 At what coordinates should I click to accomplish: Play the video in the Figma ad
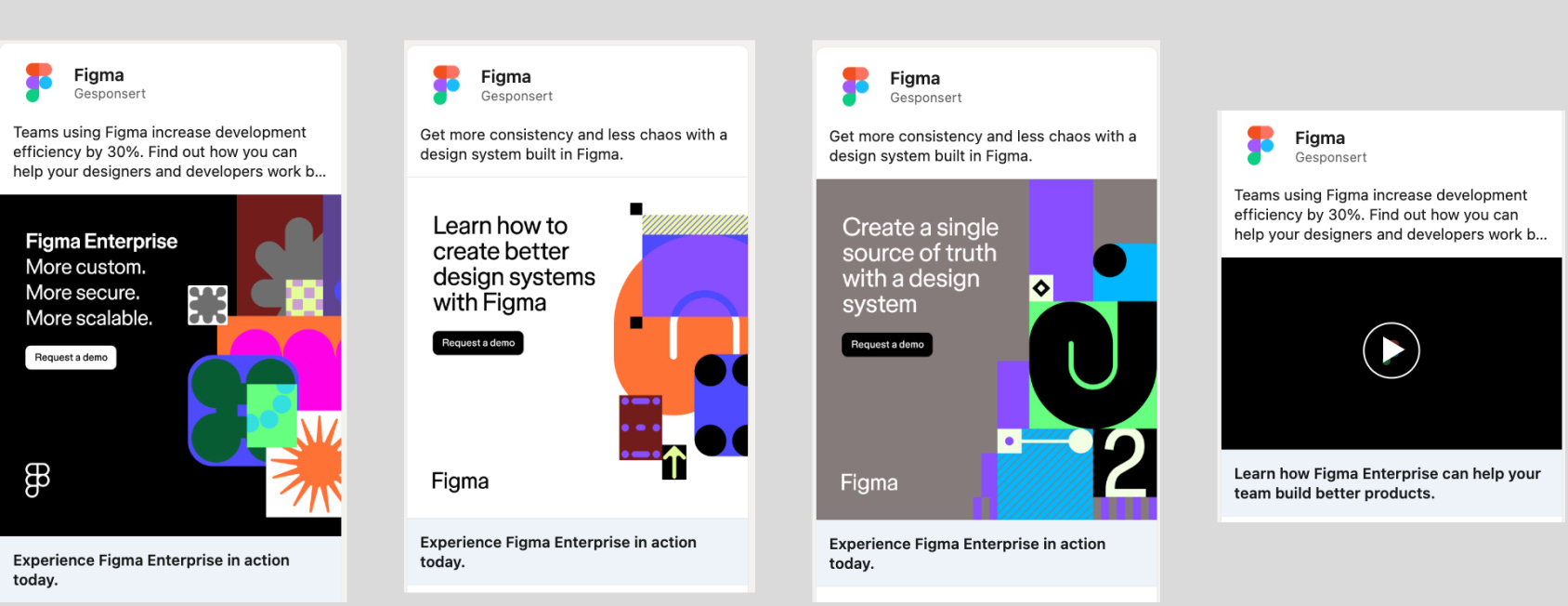1391,350
